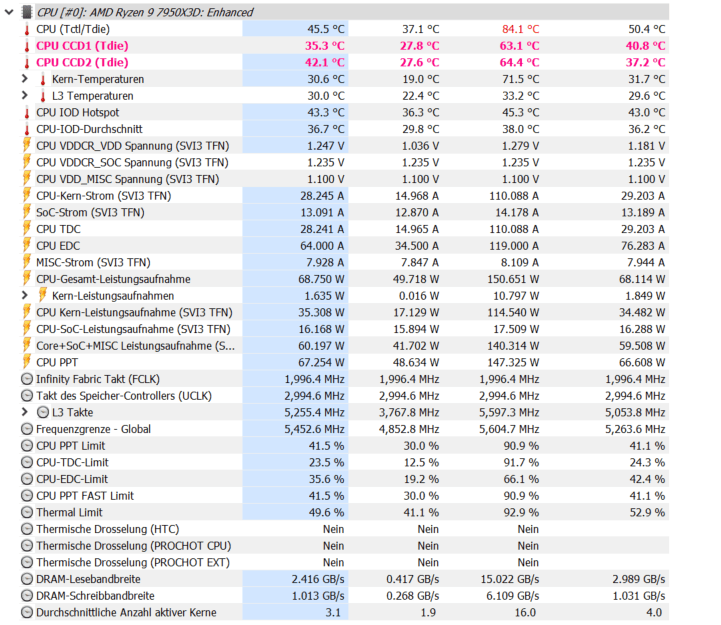Click the 1,996.4 MHz FCLK current value

click(314, 379)
